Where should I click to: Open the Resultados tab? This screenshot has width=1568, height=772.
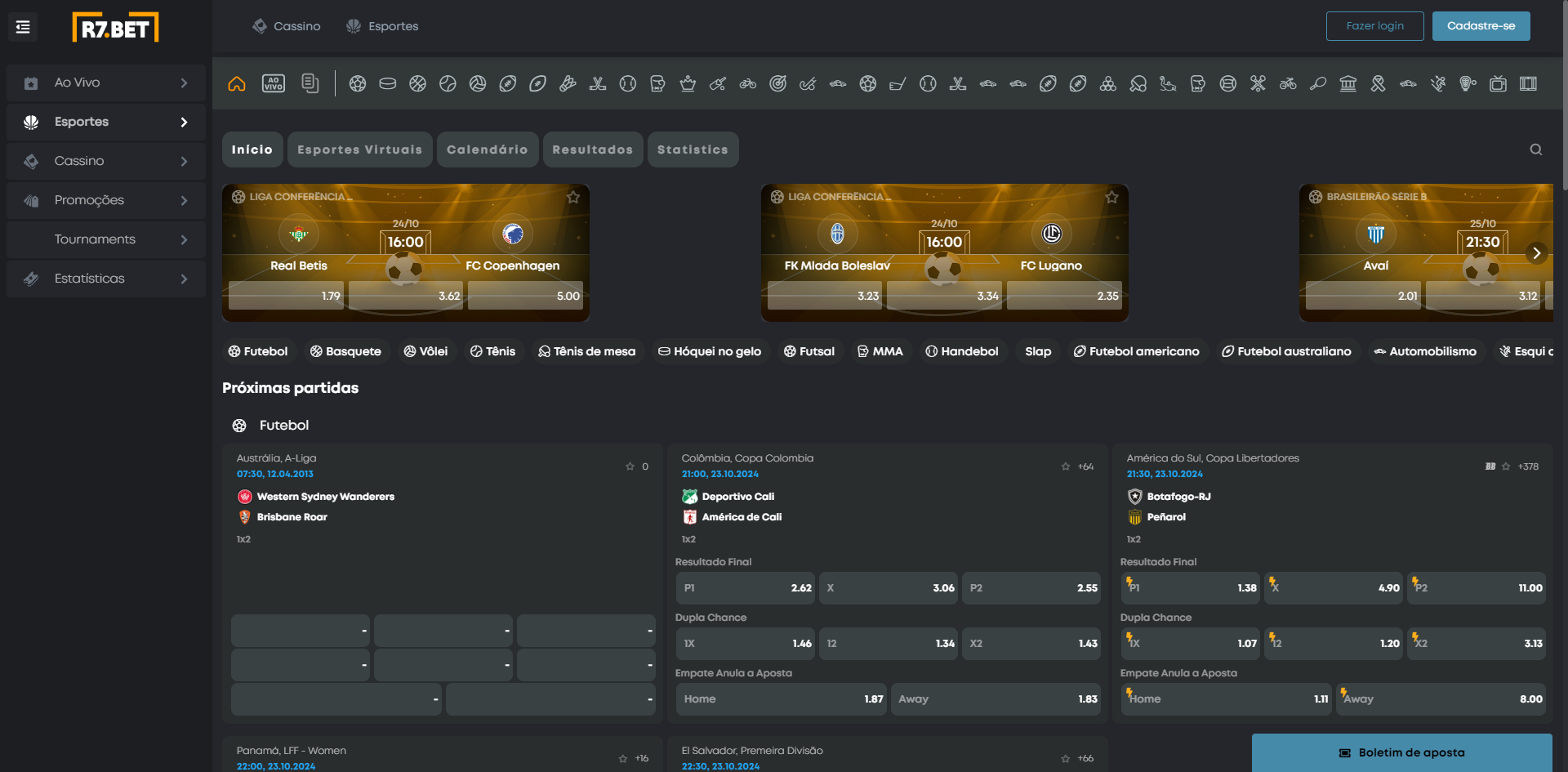(x=593, y=149)
